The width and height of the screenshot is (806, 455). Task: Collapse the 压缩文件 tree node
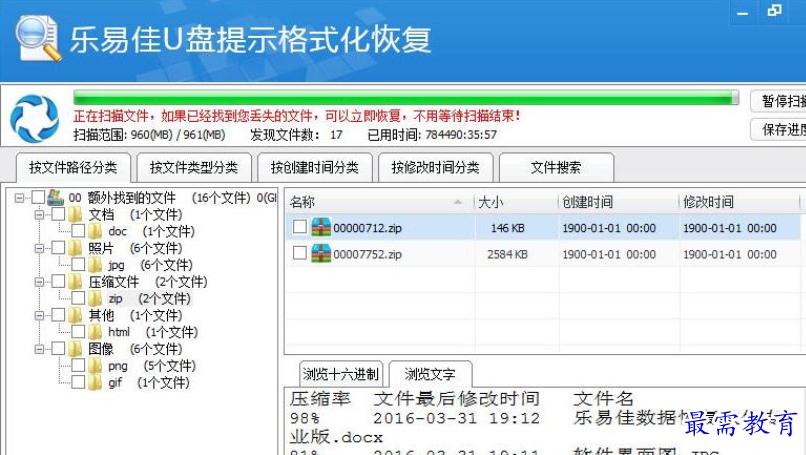(x=40, y=282)
